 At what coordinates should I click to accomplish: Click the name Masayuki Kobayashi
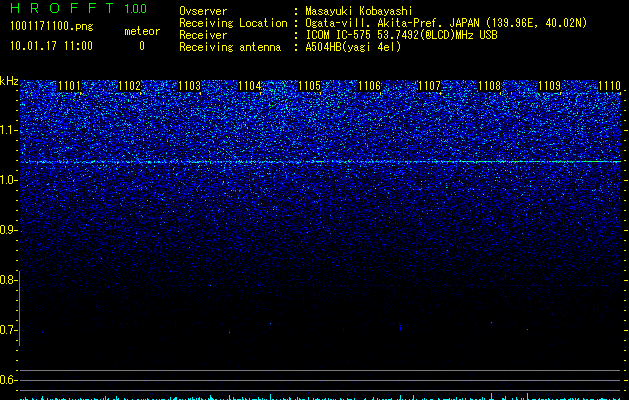coord(359,11)
